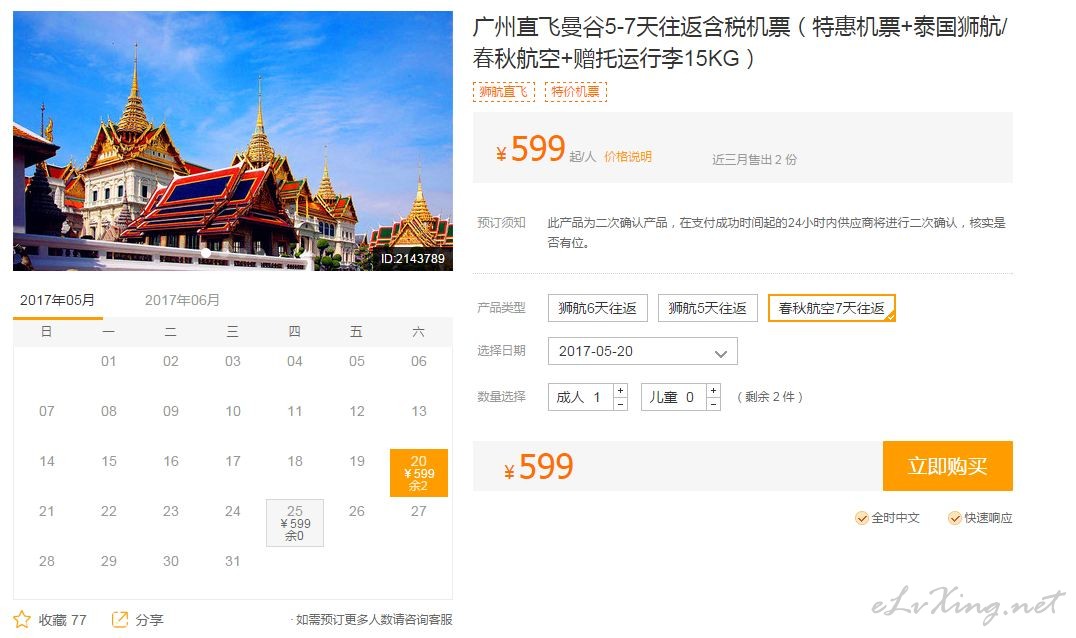Click calendar date 19 in May
Viewport: 1076px width, 638px height.
tap(357, 462)
